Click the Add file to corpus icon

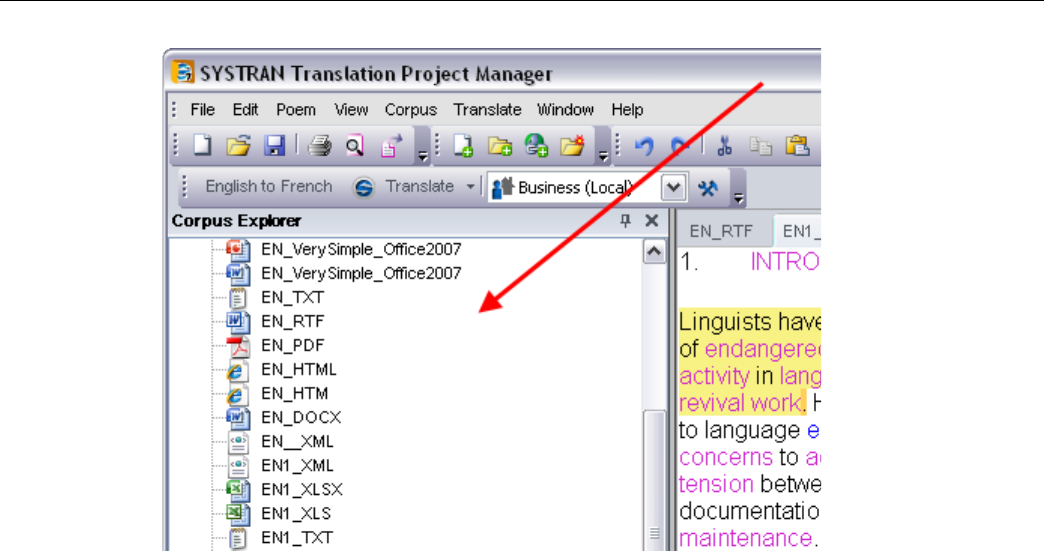click(463, 145)
